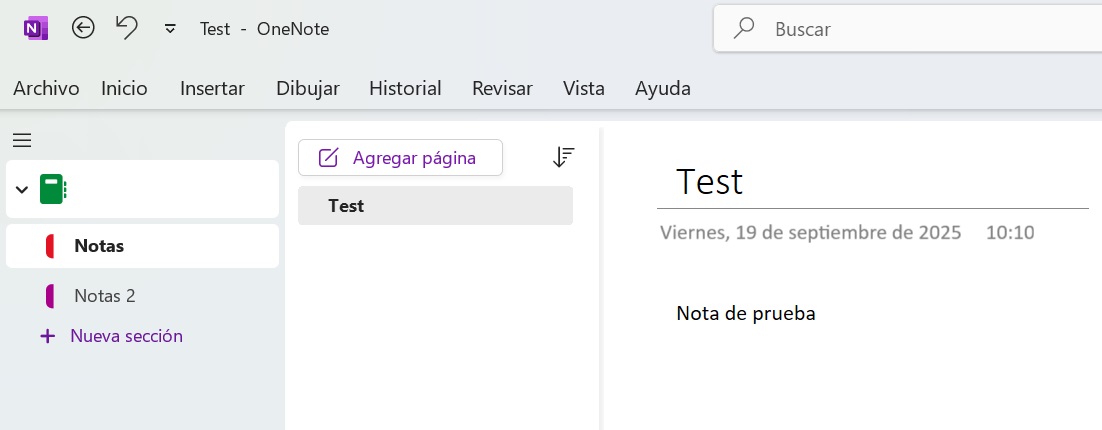Click the Nota de prueba text
The width and height of the screenshot is (1102, 430).
(x=746, y=313)
